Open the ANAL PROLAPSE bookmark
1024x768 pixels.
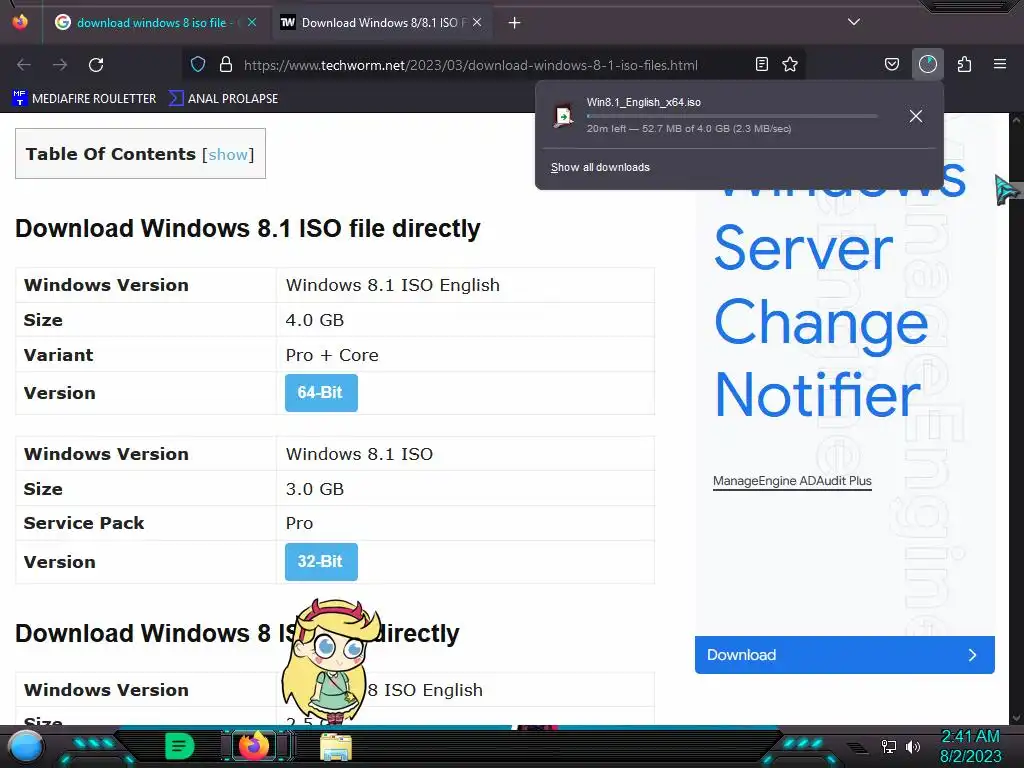(223, 99)
